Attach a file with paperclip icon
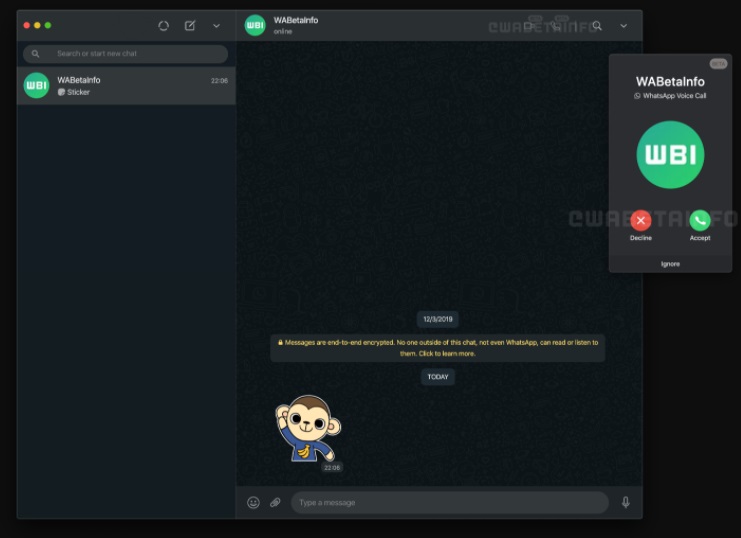Viewport: 741px width, 538px height. tap(275, 503)
